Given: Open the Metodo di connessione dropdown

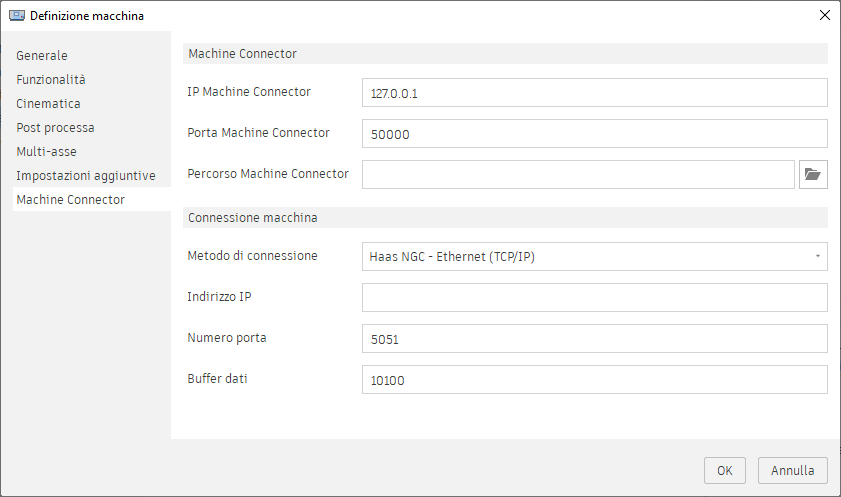Looking at the screenshot, I should tap(818, 257).
